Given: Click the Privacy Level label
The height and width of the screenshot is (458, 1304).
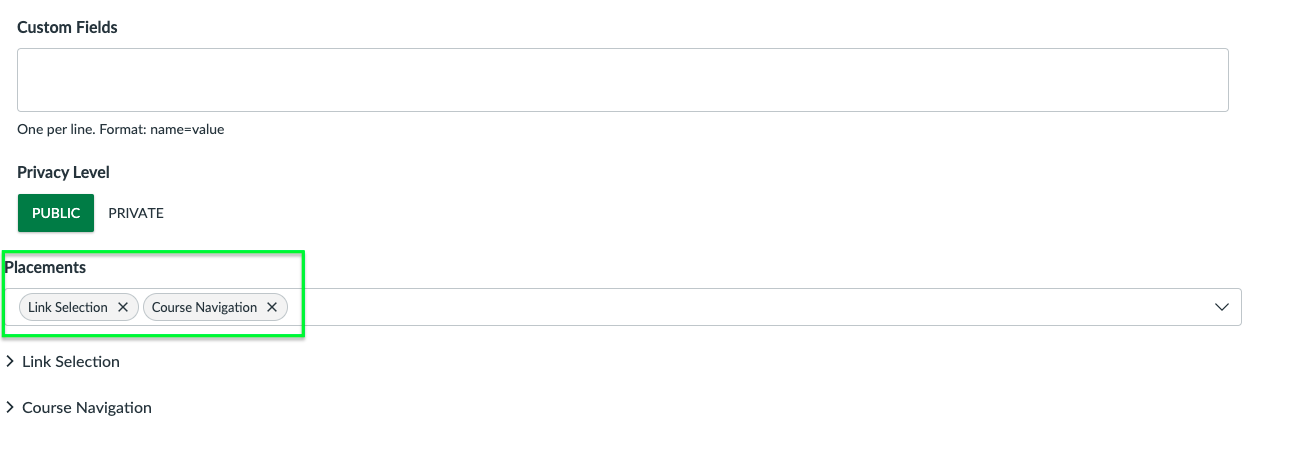Looking at the screenshot, I should click(63, 173).
